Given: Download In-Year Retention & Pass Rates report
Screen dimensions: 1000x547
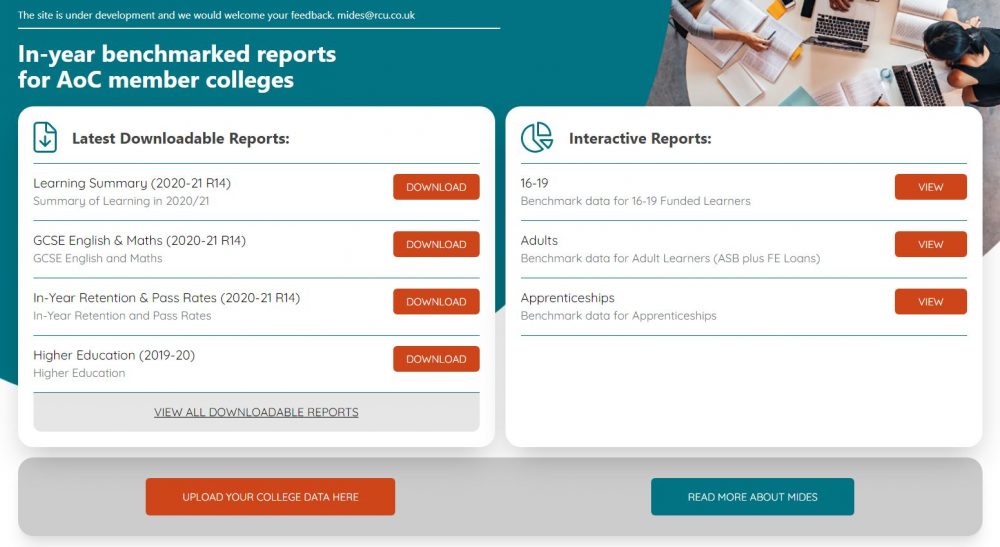Looking at the screenshot, I should tap(436, 301).
